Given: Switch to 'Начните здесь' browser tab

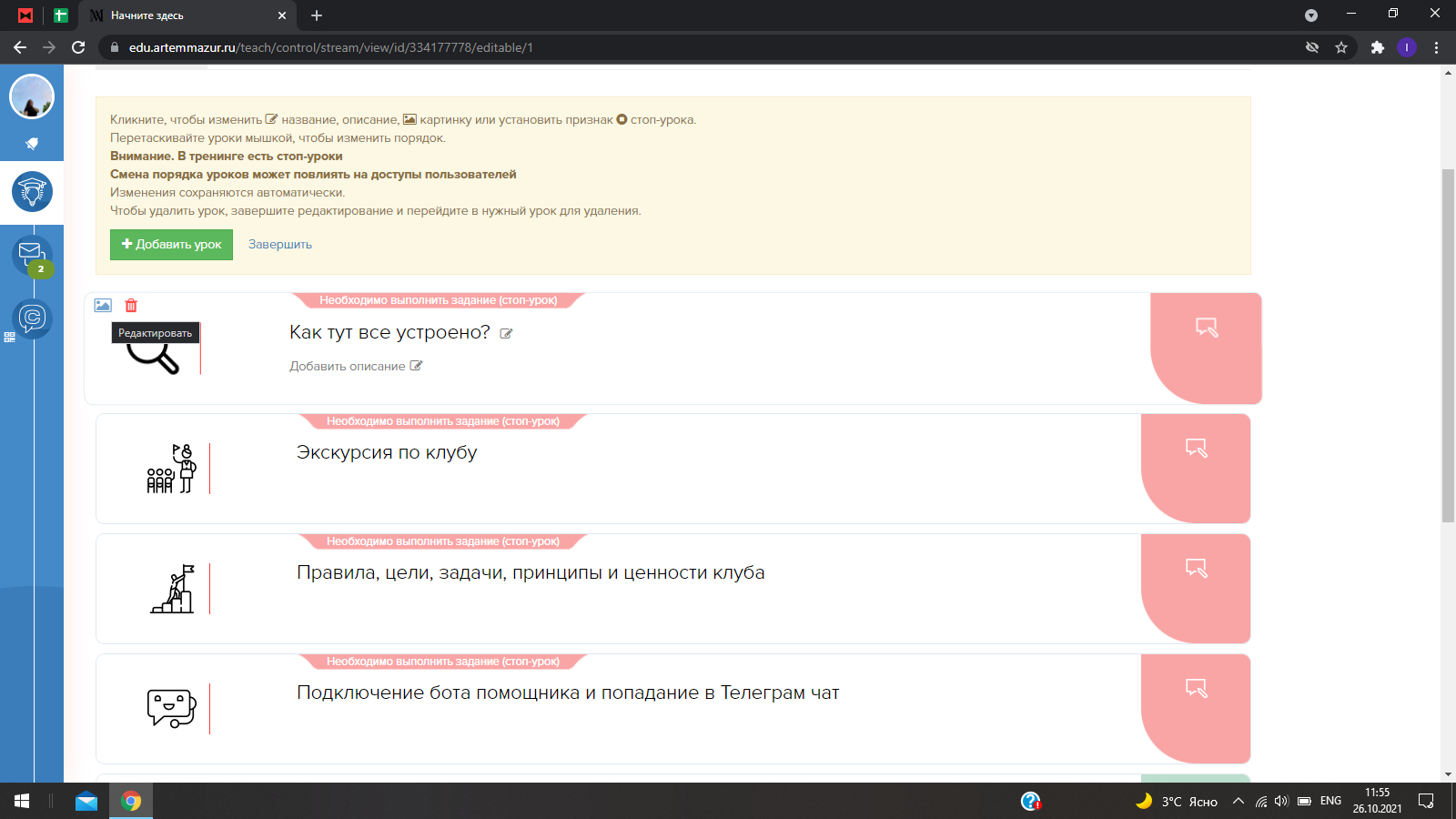Looking at the screenshot, I should [187, 15].
